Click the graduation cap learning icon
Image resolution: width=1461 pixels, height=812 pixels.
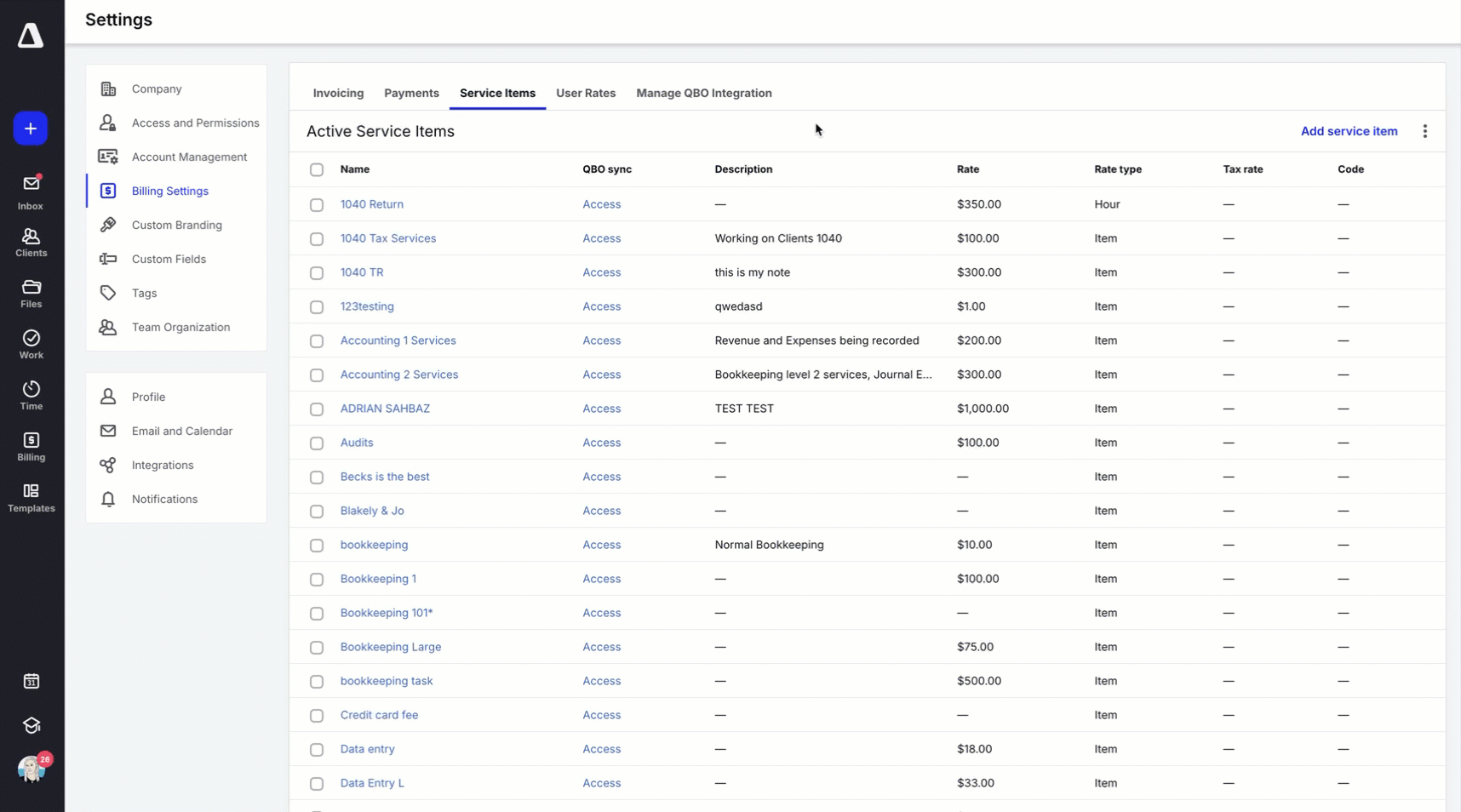point(32,725)
